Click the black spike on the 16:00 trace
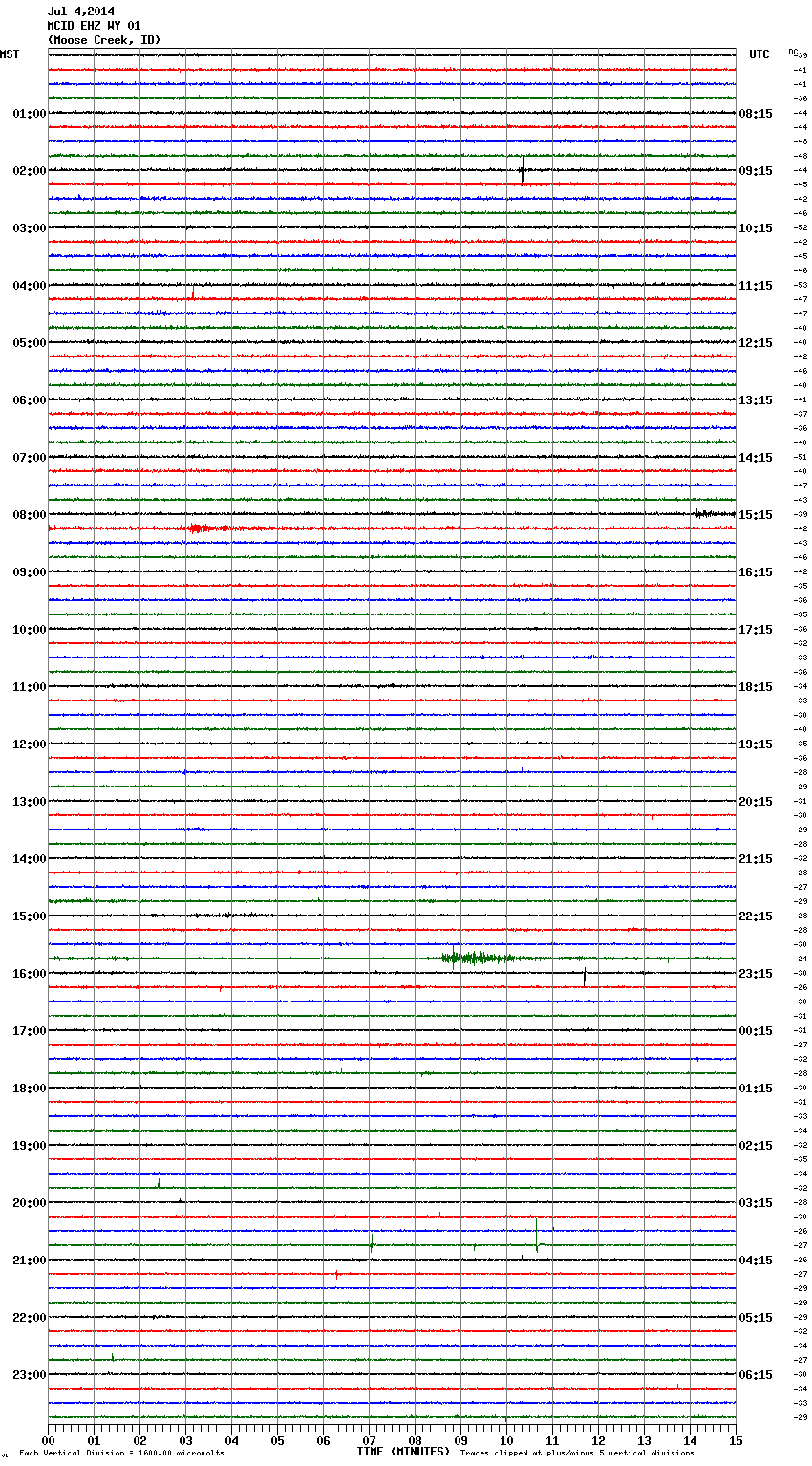 (x=585, y=977)
